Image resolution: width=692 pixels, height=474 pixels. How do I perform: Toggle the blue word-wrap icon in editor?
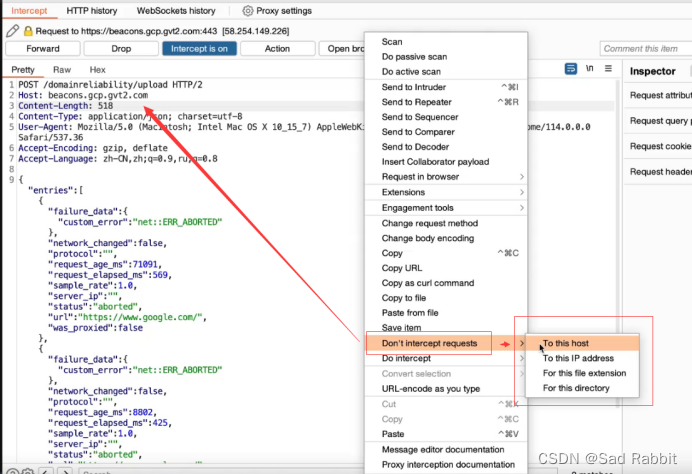pyautogui.click(x=571, y=68)
